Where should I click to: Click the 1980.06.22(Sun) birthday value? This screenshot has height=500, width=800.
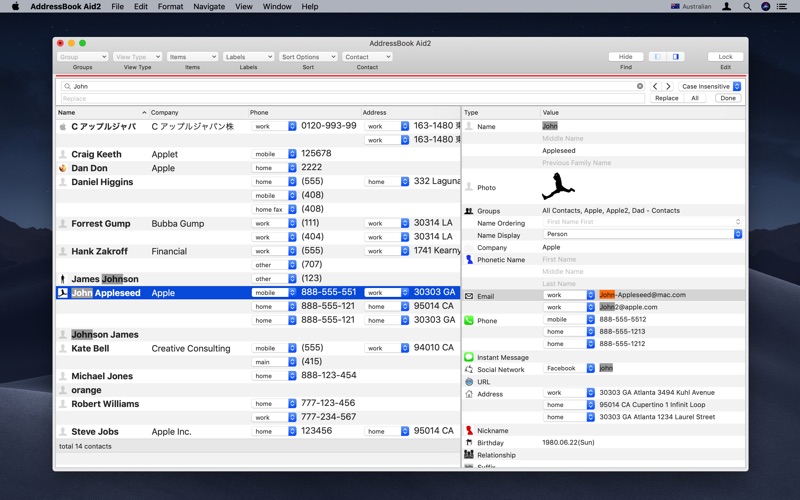pos(568,442)
